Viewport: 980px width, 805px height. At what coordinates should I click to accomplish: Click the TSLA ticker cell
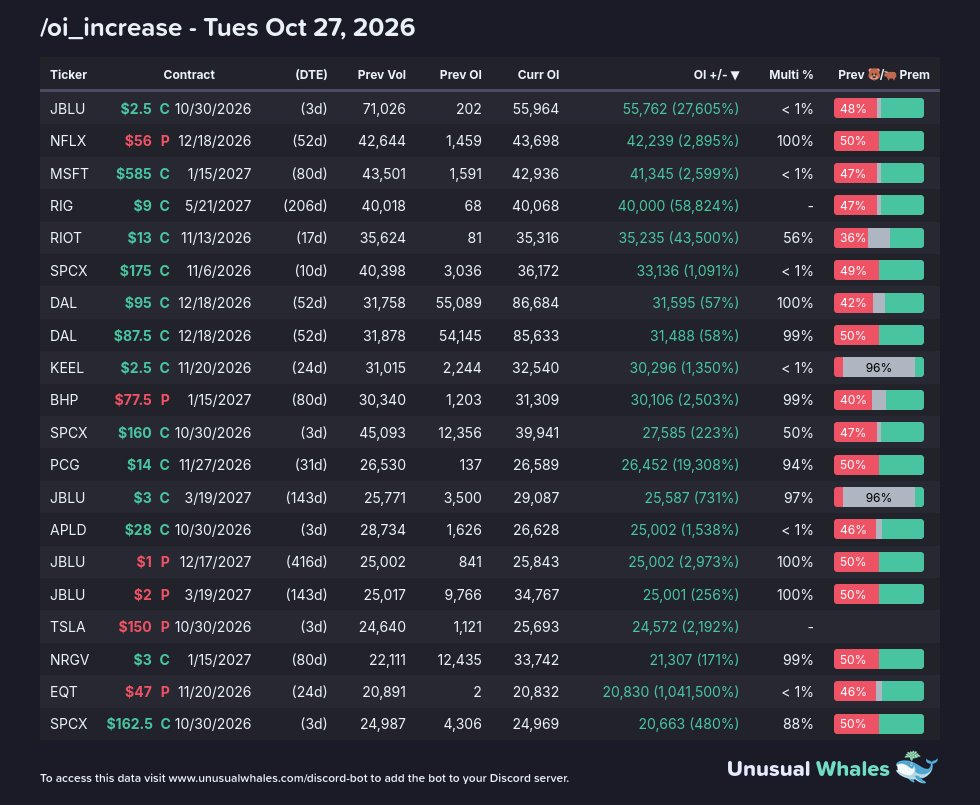click(68, 626)
